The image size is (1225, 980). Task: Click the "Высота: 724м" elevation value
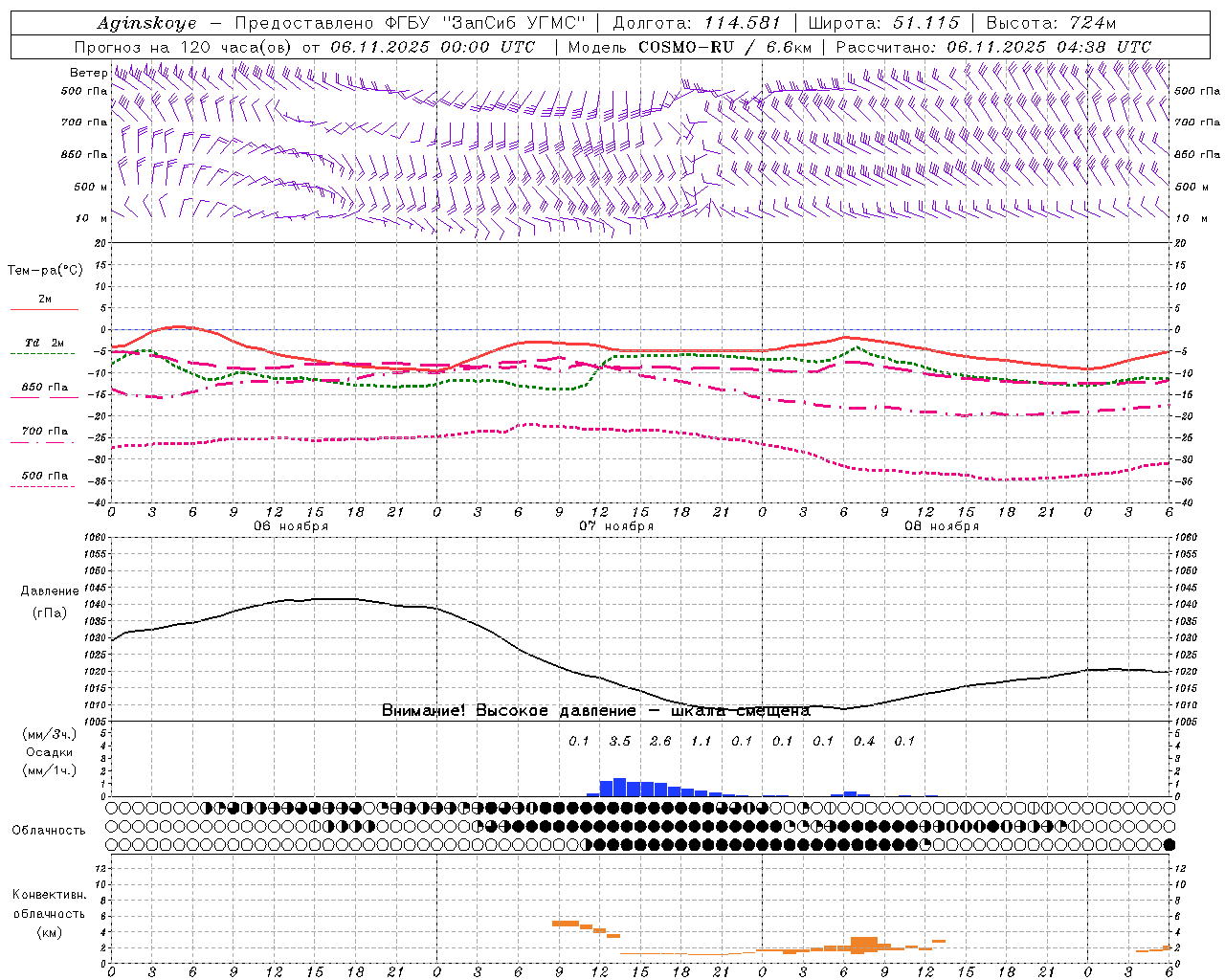1051,23
